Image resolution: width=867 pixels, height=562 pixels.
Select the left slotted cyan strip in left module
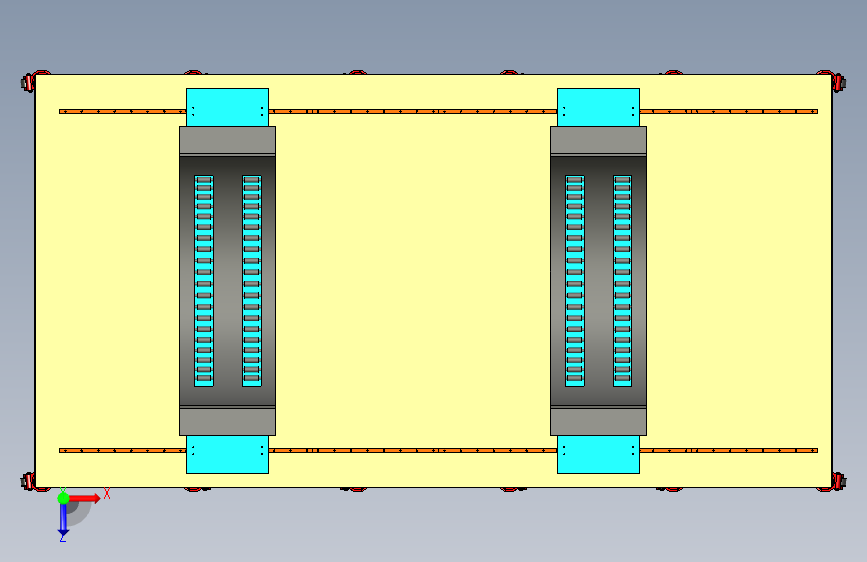click(203, 281)
